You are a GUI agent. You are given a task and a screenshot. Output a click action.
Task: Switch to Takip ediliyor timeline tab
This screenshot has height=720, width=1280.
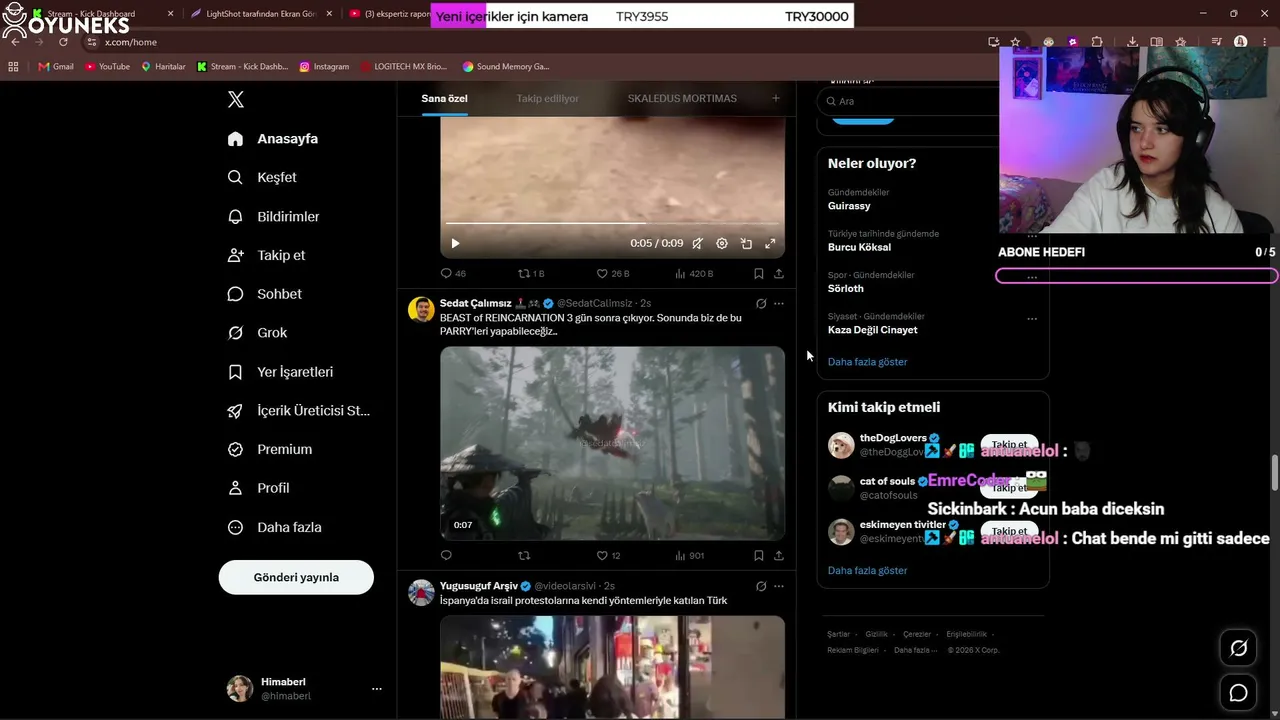click(x=548, y=98)
